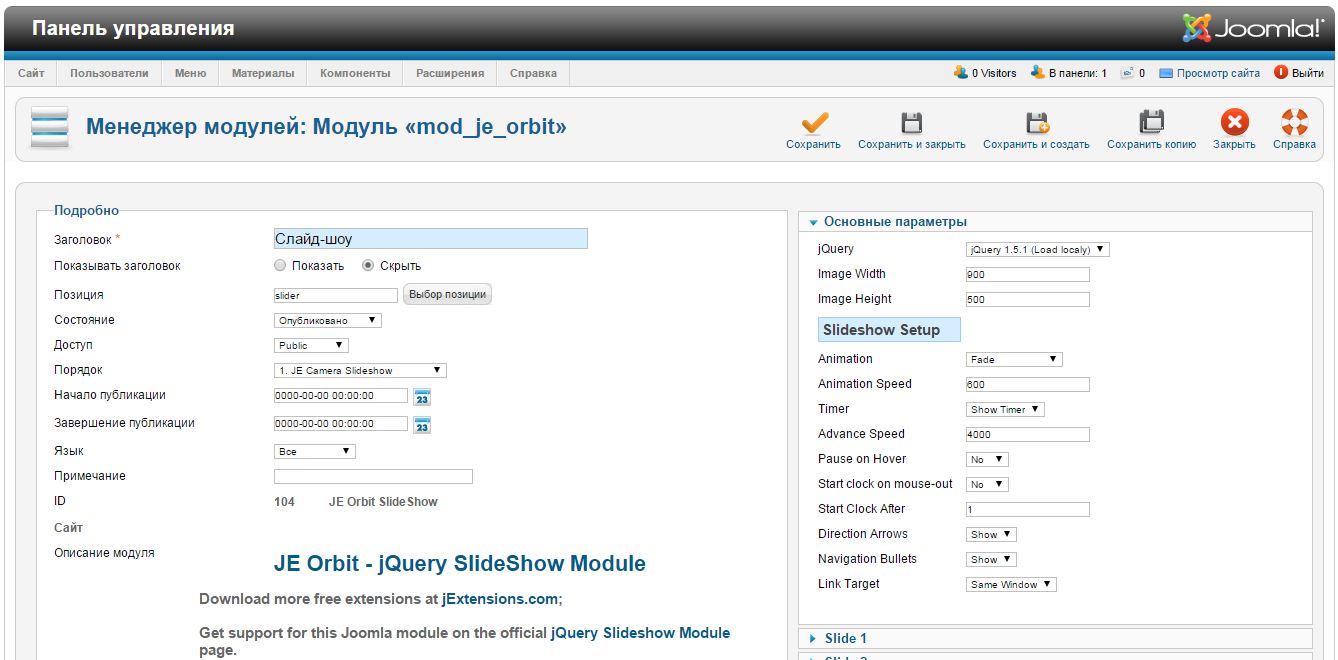Image resolution: width=1338 pixels, height=660 pixels.
Task: Click Сохранить и создать icon
Action: [x=1037, y=122]
